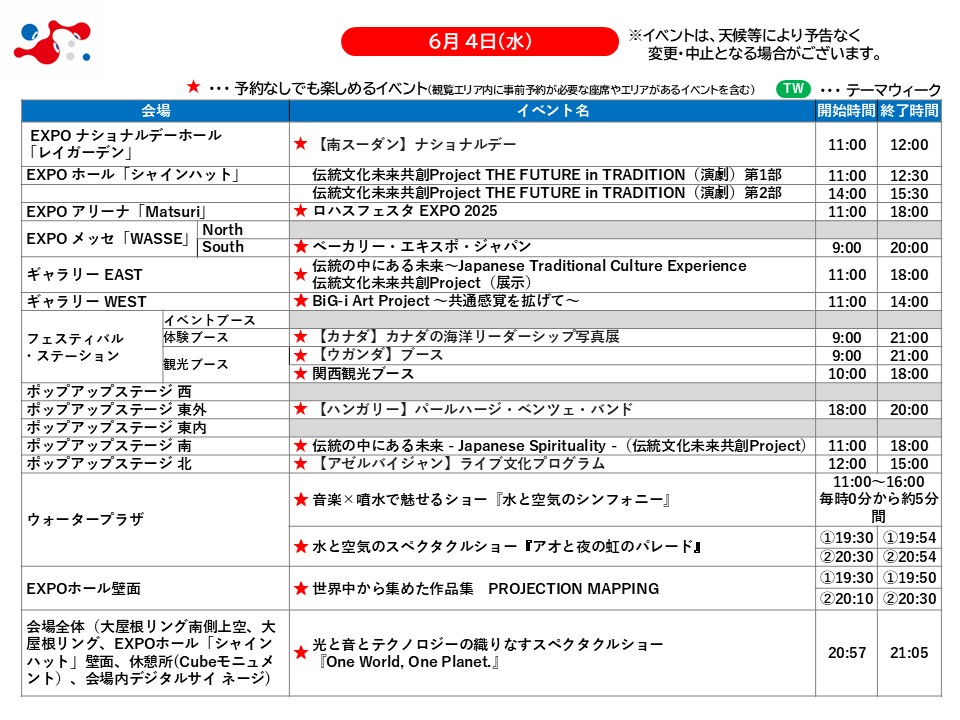Viewport: 960px width, 720px height.
Task: Select the red 6月4日(水) date banner
Action: [479, 41]
